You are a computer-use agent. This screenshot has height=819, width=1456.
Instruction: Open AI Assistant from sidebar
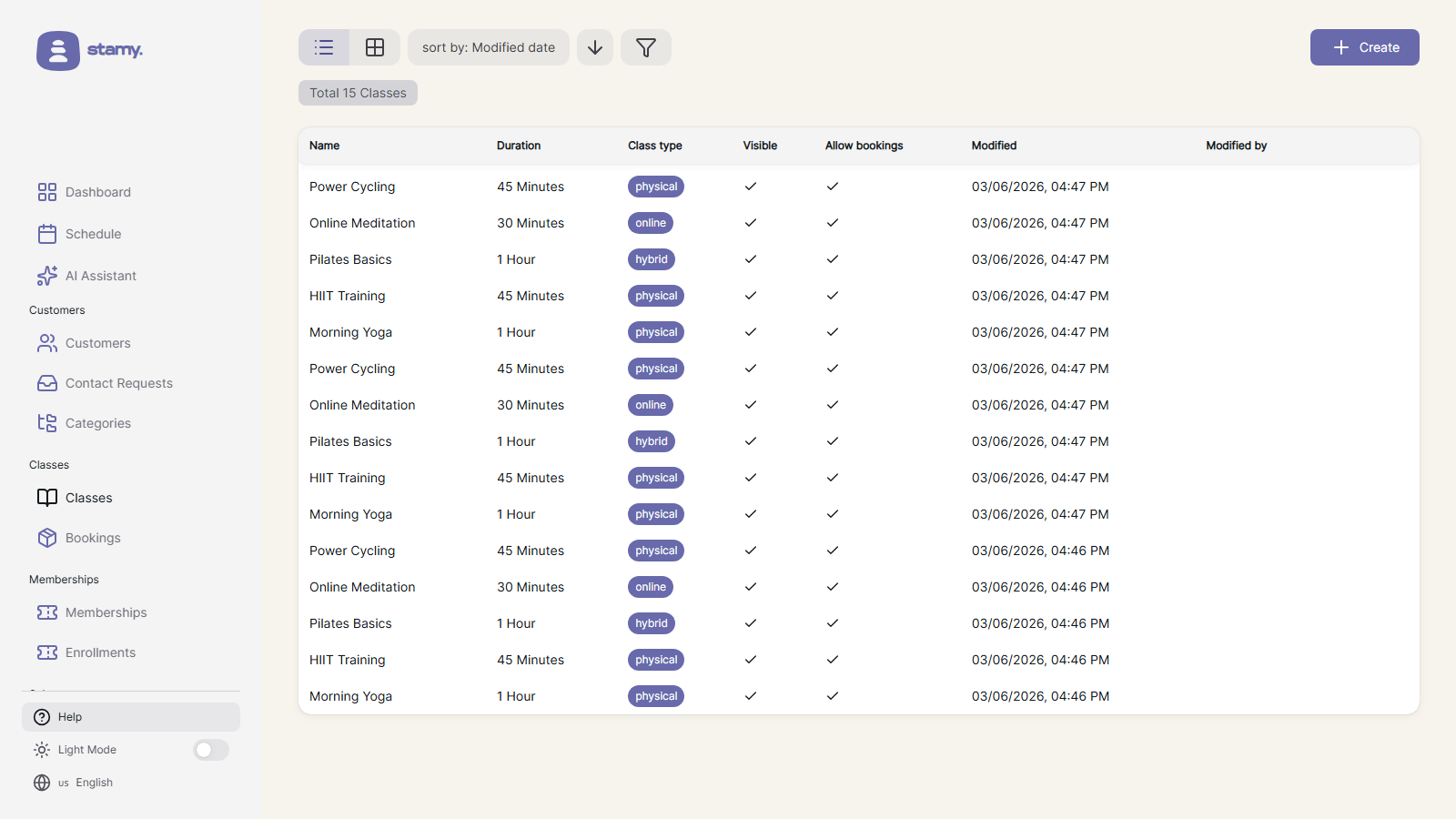[x=100, y=276]
